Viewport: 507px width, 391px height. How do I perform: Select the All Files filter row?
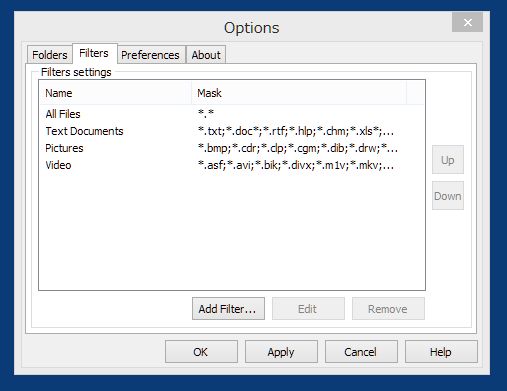232,114
